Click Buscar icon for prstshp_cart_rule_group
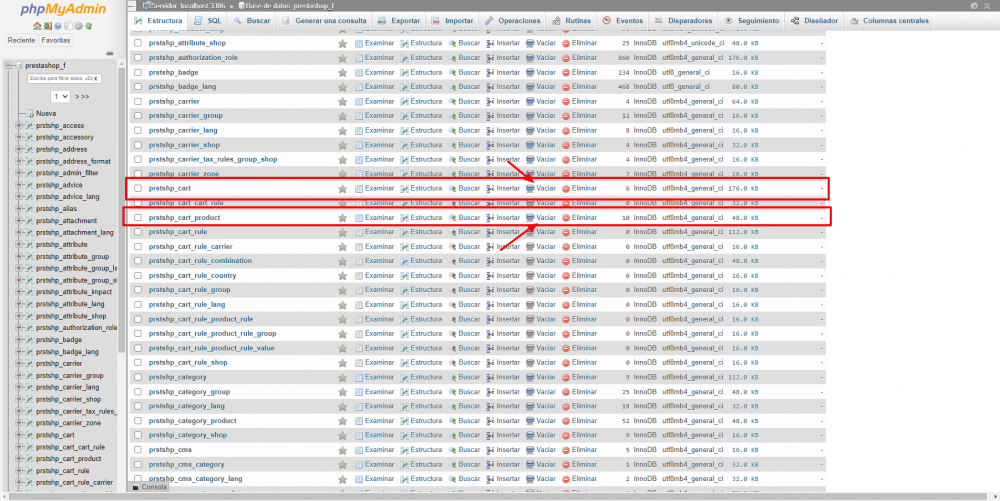 pyautogui.click(x=453, y=290)
